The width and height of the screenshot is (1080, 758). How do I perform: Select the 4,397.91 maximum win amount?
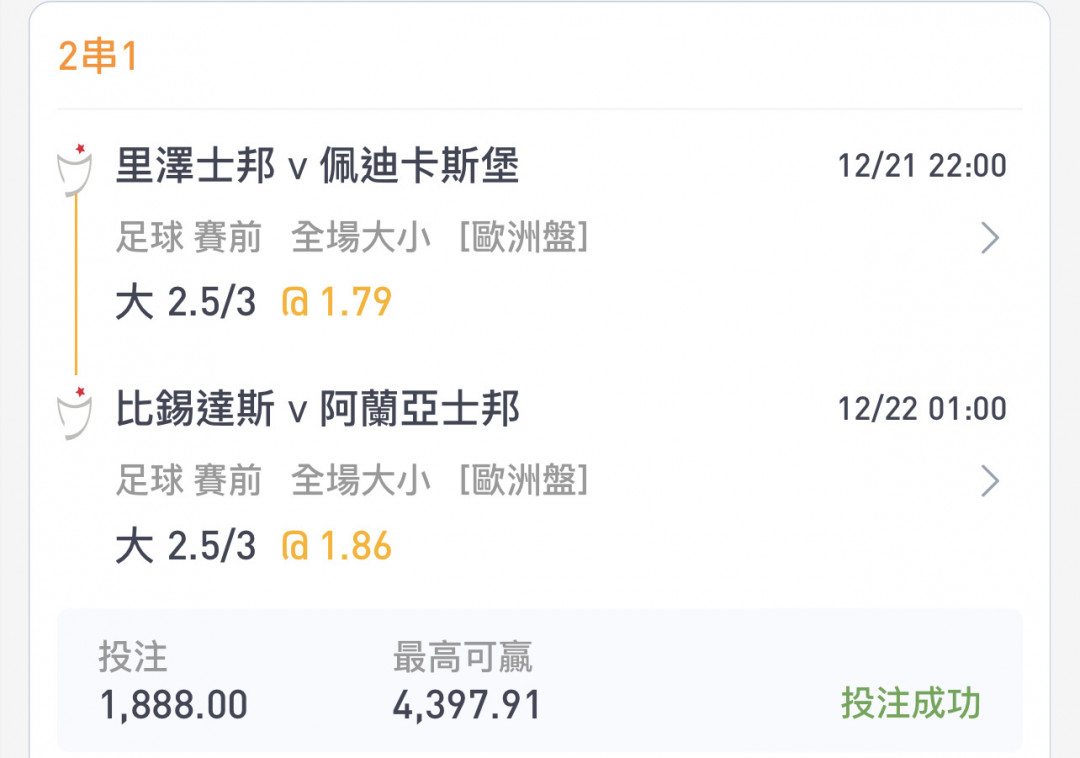(x=467, y=706)
